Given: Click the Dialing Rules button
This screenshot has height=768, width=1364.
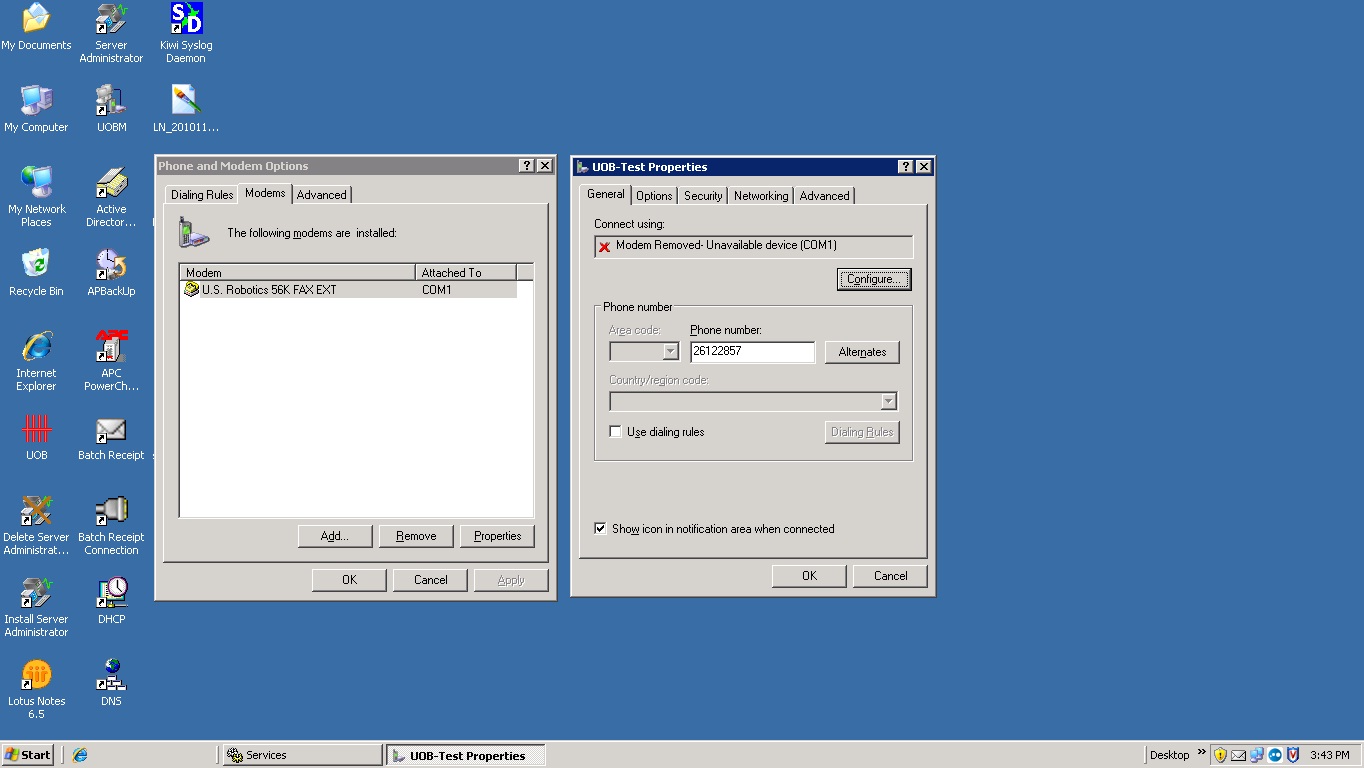Looking at the screenshot, I should [862, 432].
